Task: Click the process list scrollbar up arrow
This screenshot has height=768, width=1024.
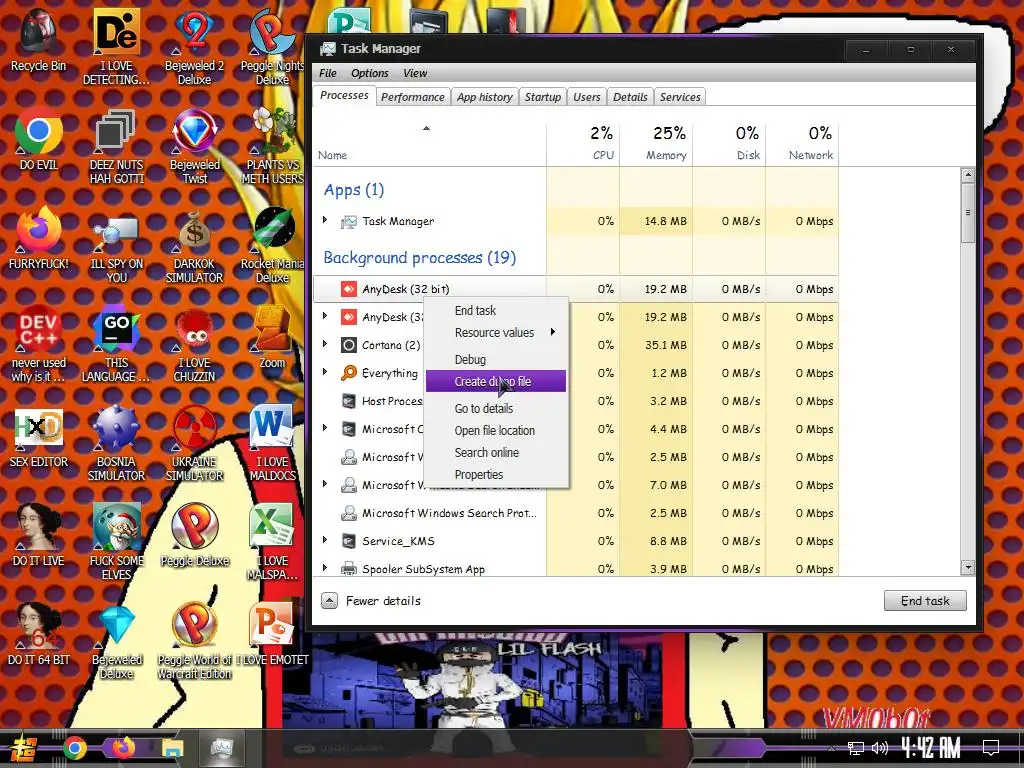Action: (x=968, y=174)
